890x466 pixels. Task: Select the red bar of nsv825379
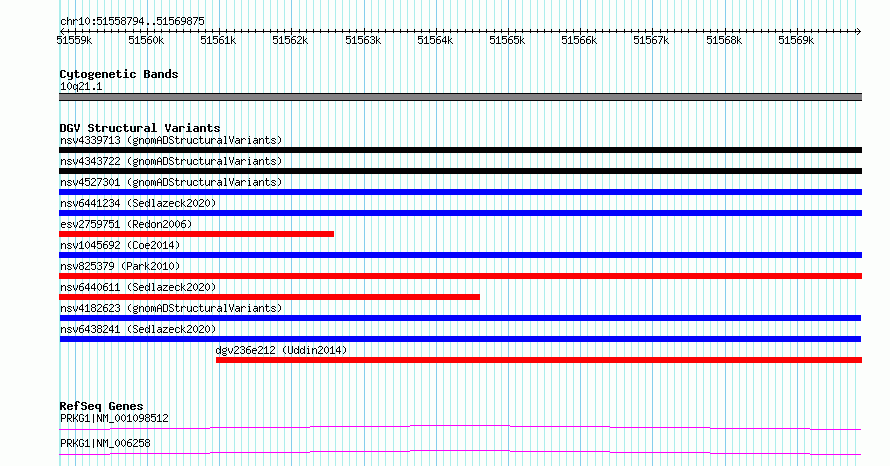click(460, 276)
